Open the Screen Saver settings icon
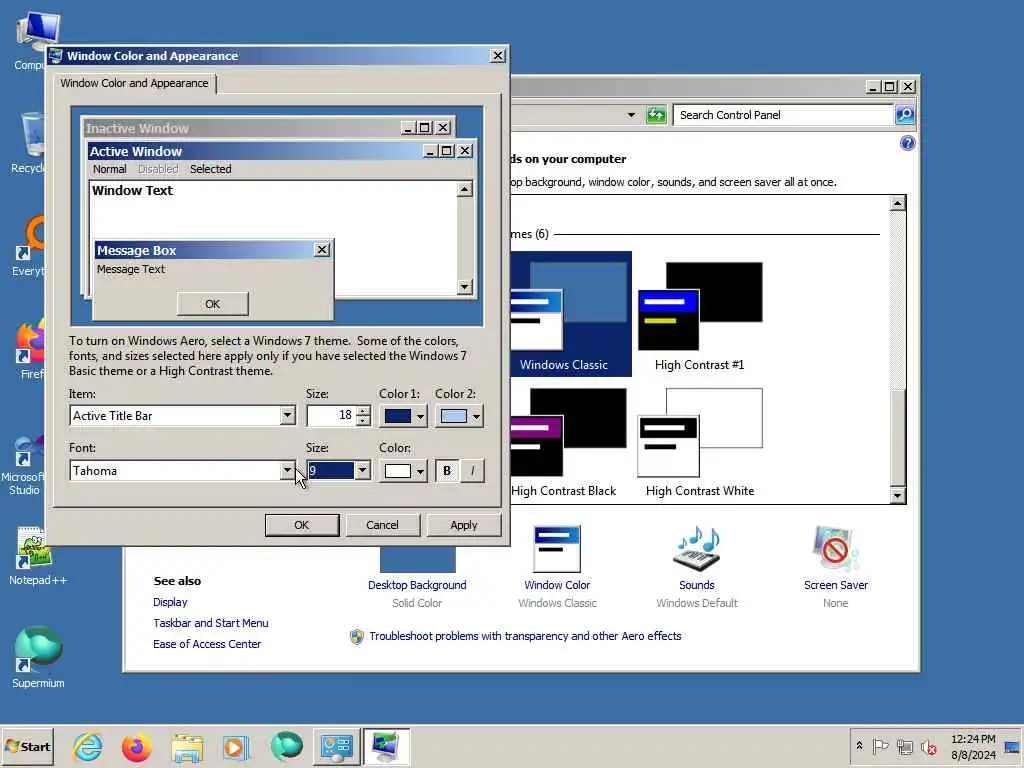This screenshot has width=1024, height=768. coord(835,549)
